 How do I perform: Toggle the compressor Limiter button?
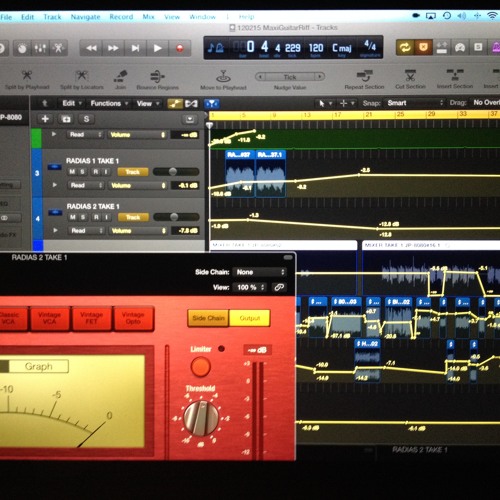pyautogui.click(x=201, y=366)
